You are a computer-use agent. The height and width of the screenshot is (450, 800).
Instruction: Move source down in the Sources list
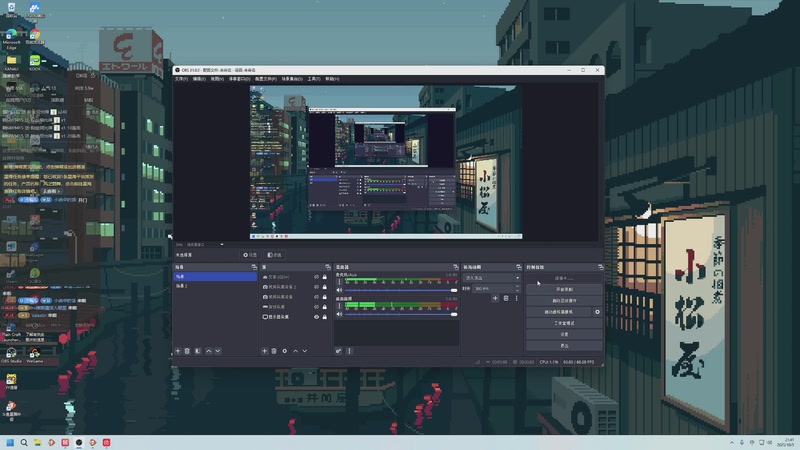(305, 351)
